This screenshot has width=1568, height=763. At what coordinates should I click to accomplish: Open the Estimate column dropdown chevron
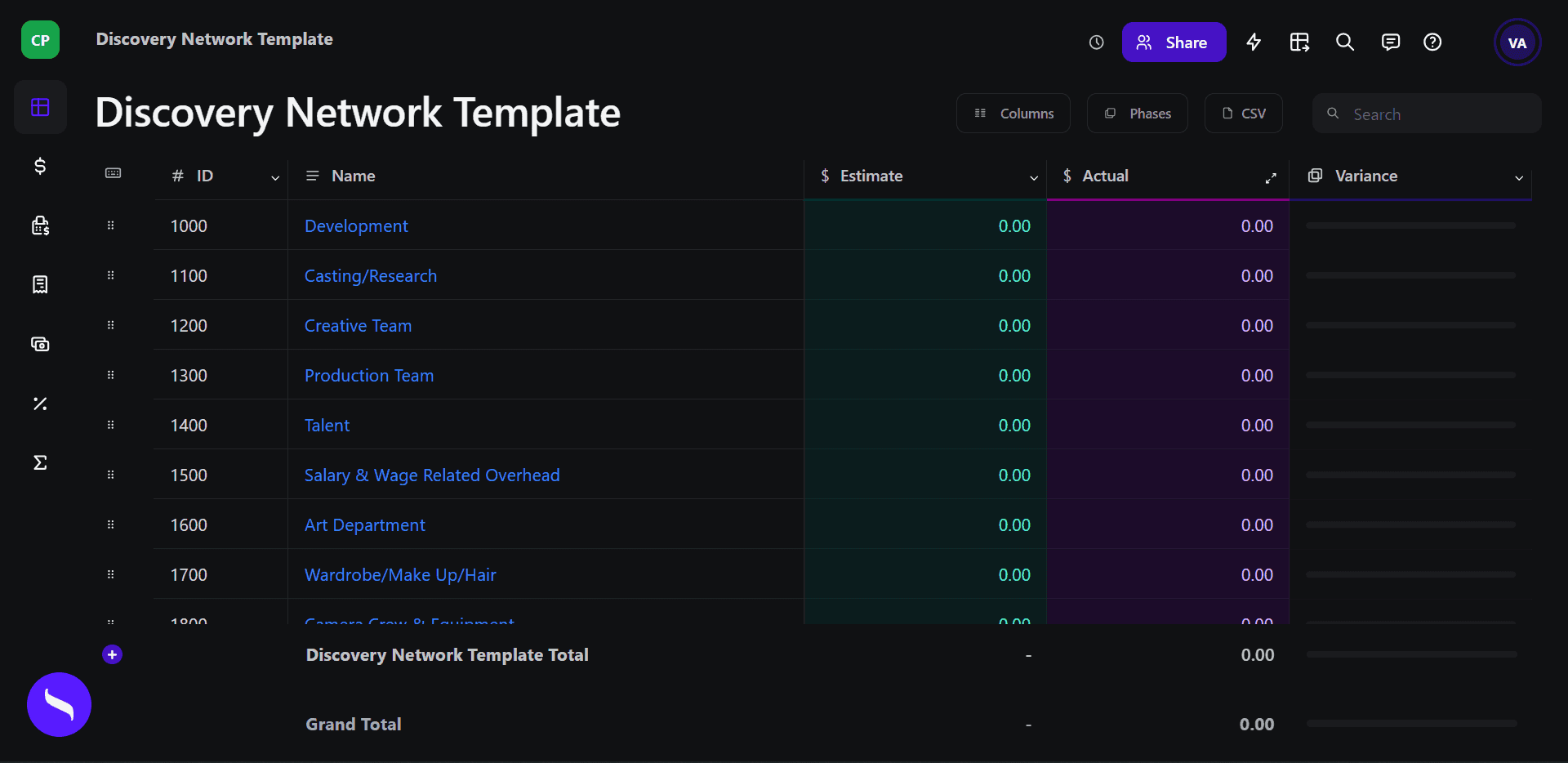(1034, 177)
